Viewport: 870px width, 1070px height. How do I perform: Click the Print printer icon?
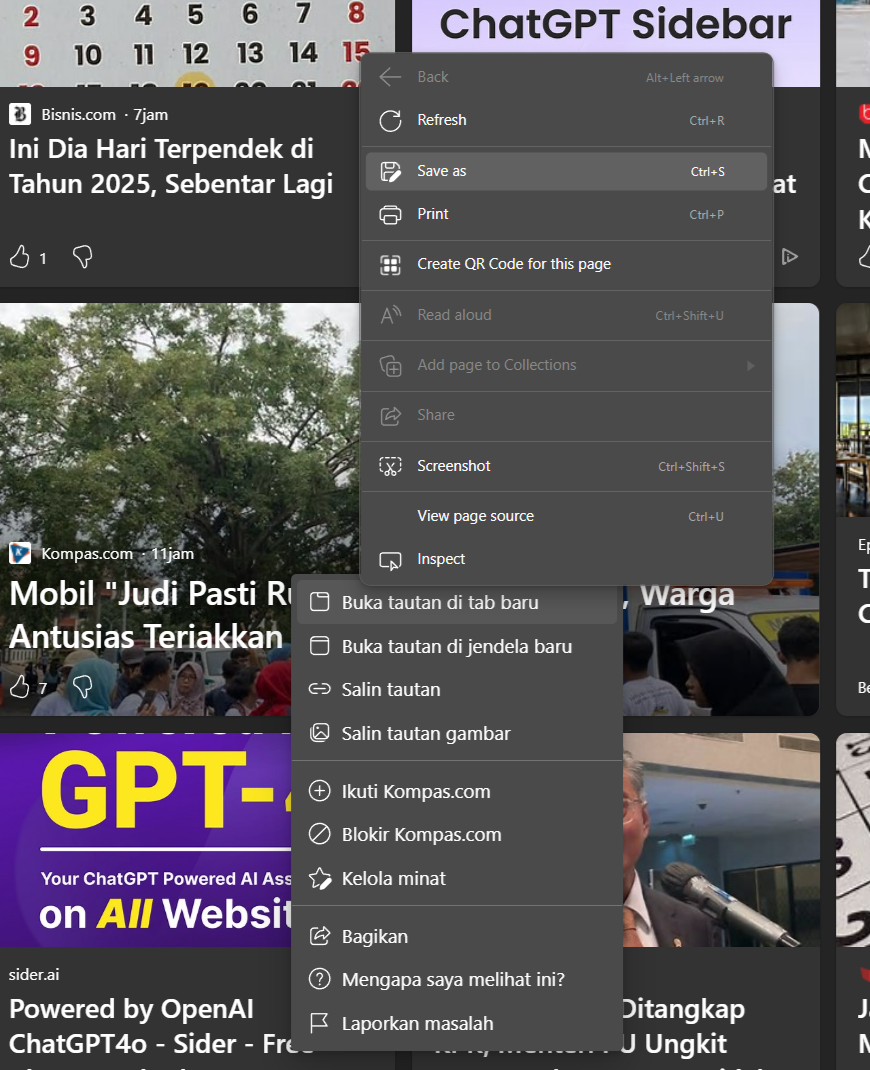[x=390, y=214]
